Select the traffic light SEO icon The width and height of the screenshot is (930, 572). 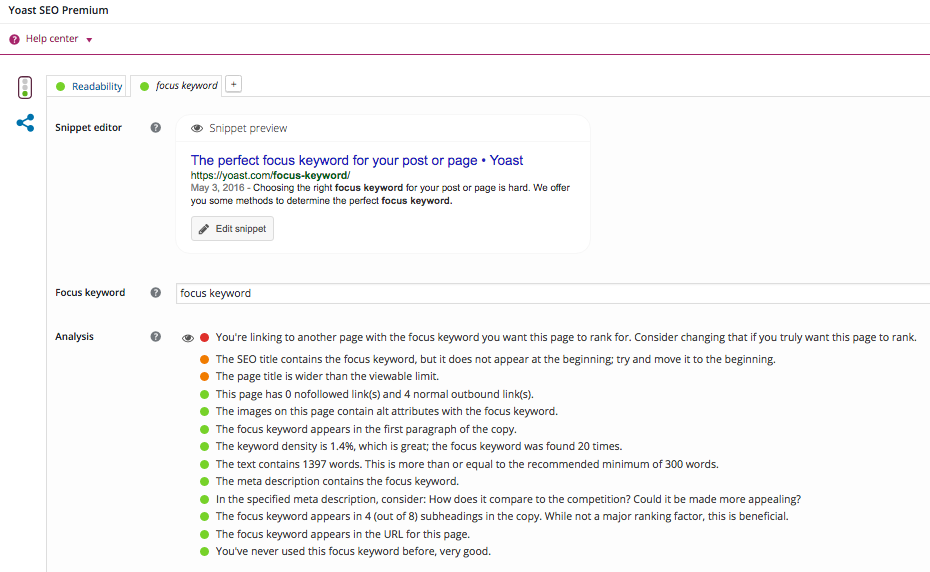pyautogui.click(x=25, y=87)
